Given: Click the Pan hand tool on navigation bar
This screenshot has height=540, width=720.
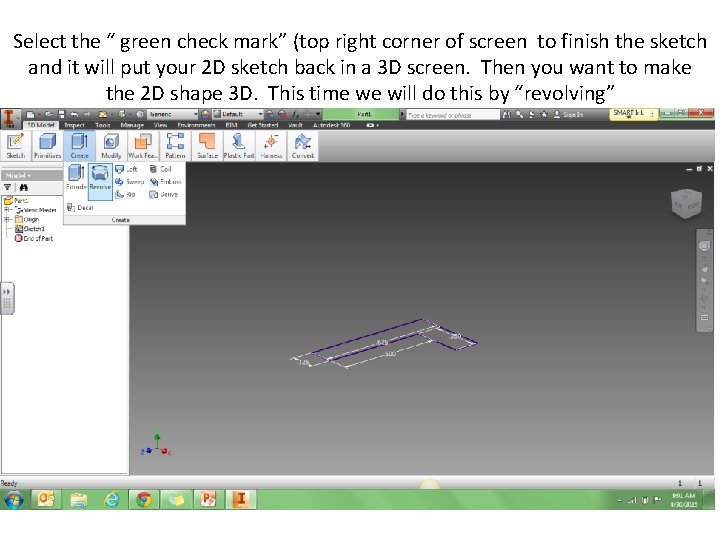Looking at the screenshot, I should tap(704, 268).
